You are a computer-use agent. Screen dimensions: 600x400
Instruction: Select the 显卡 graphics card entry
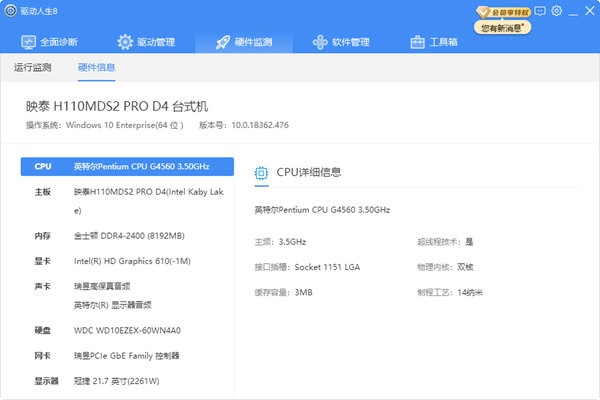pyautogui.click(x=127, y=261)
